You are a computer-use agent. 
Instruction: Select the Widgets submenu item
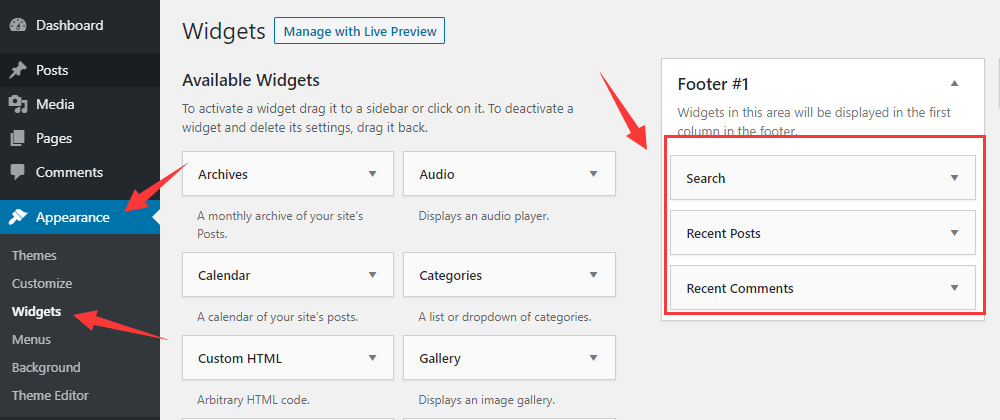(36, 312)
